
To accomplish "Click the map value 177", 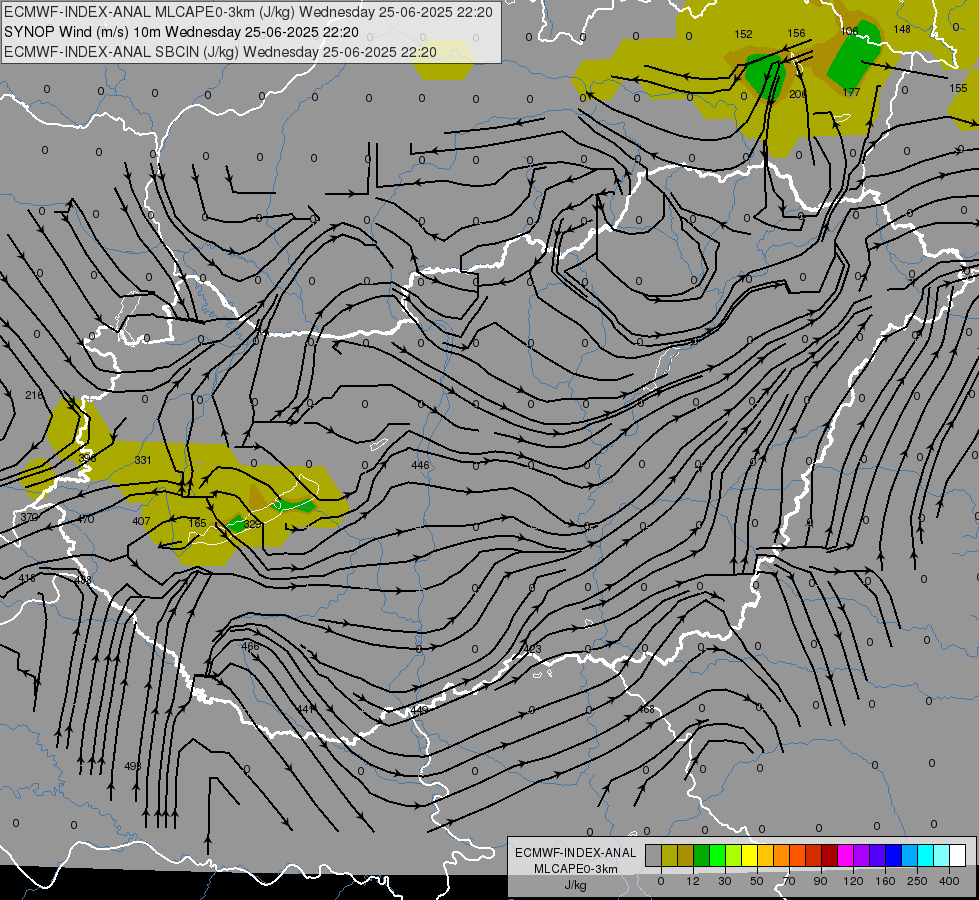I will (851, 92).
